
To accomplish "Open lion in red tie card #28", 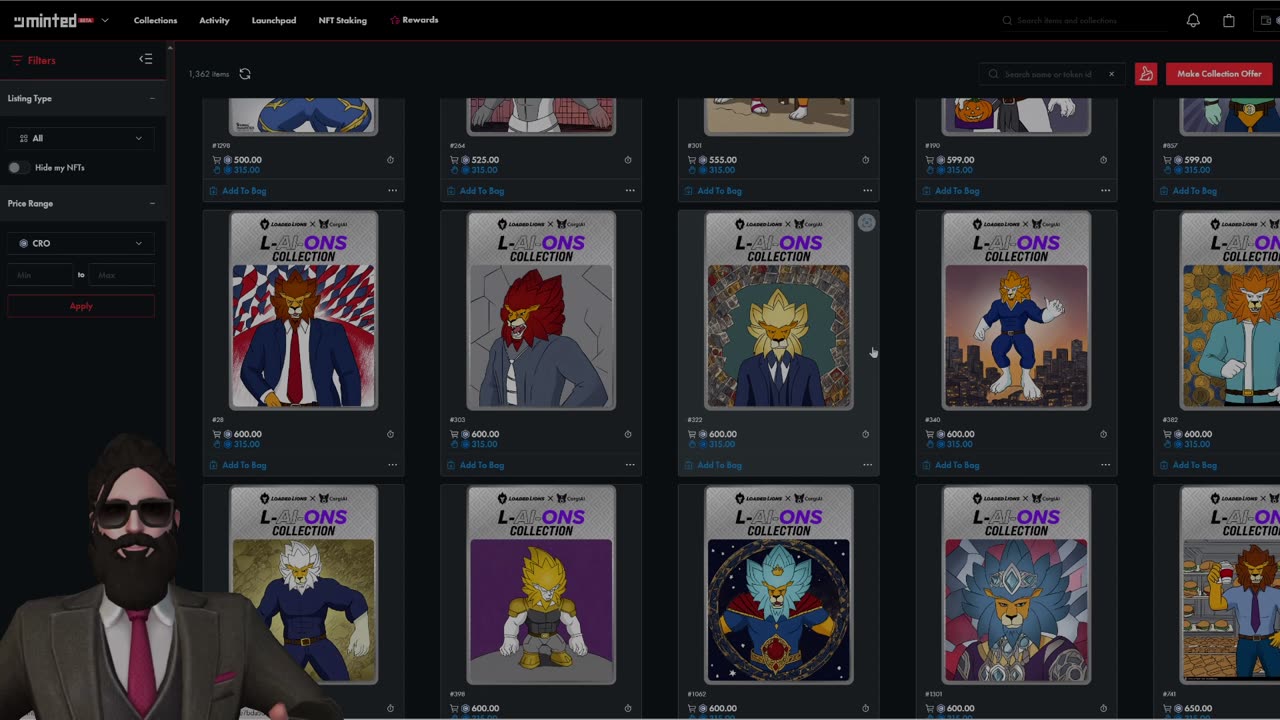I will [304, 311].
